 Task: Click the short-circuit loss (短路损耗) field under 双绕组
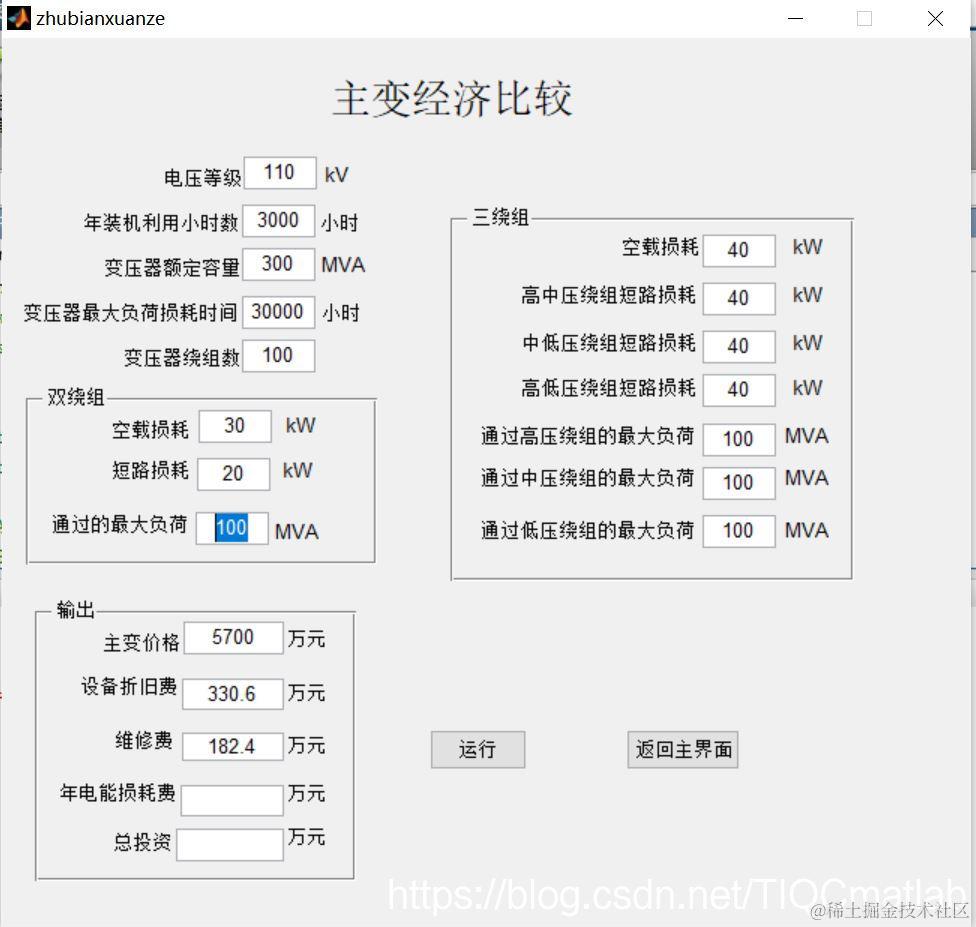[233, 473]
